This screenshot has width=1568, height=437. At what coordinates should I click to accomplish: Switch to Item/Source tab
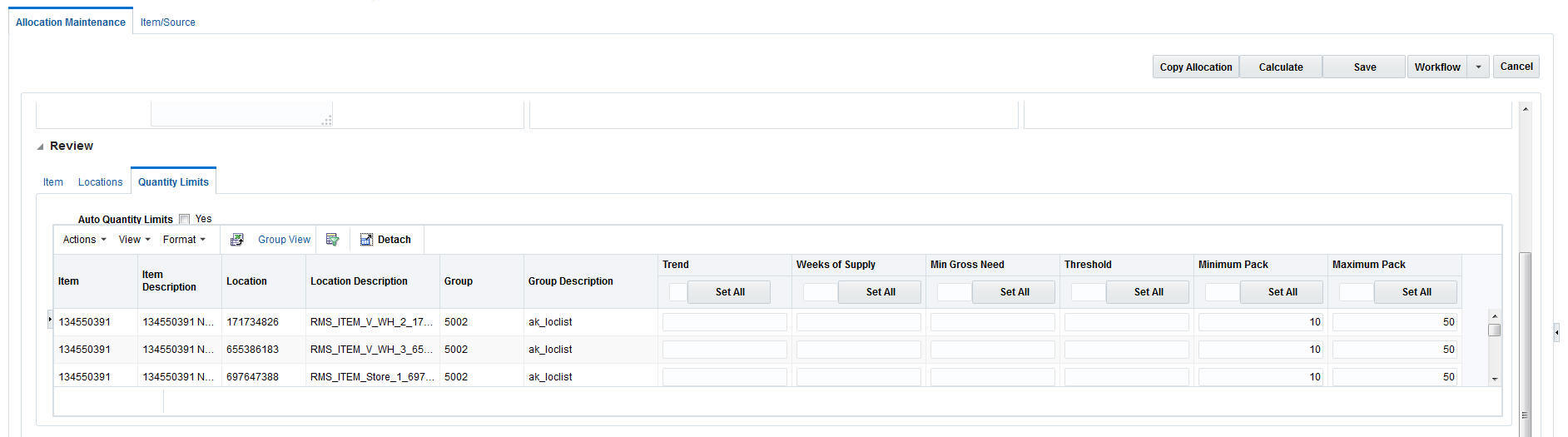168,22
